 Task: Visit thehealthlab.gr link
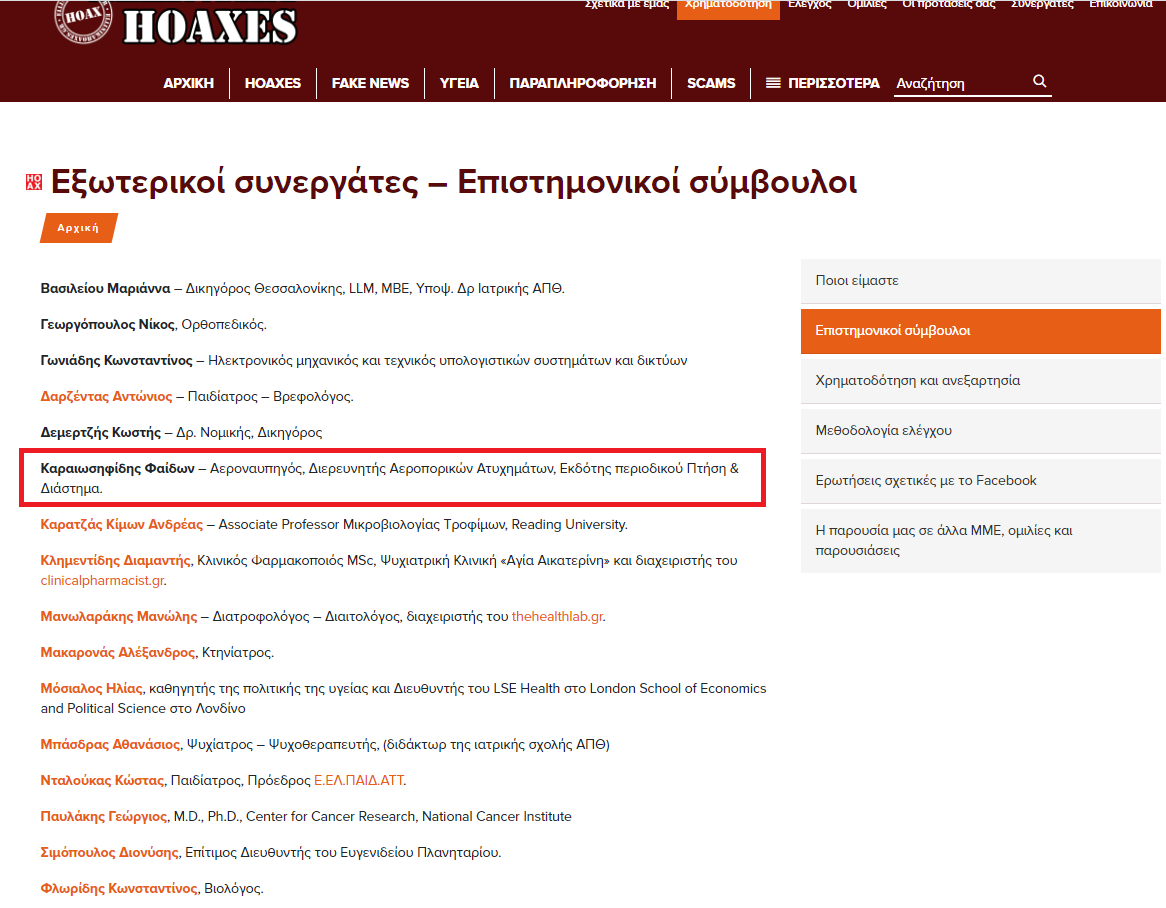coord(557,616)
